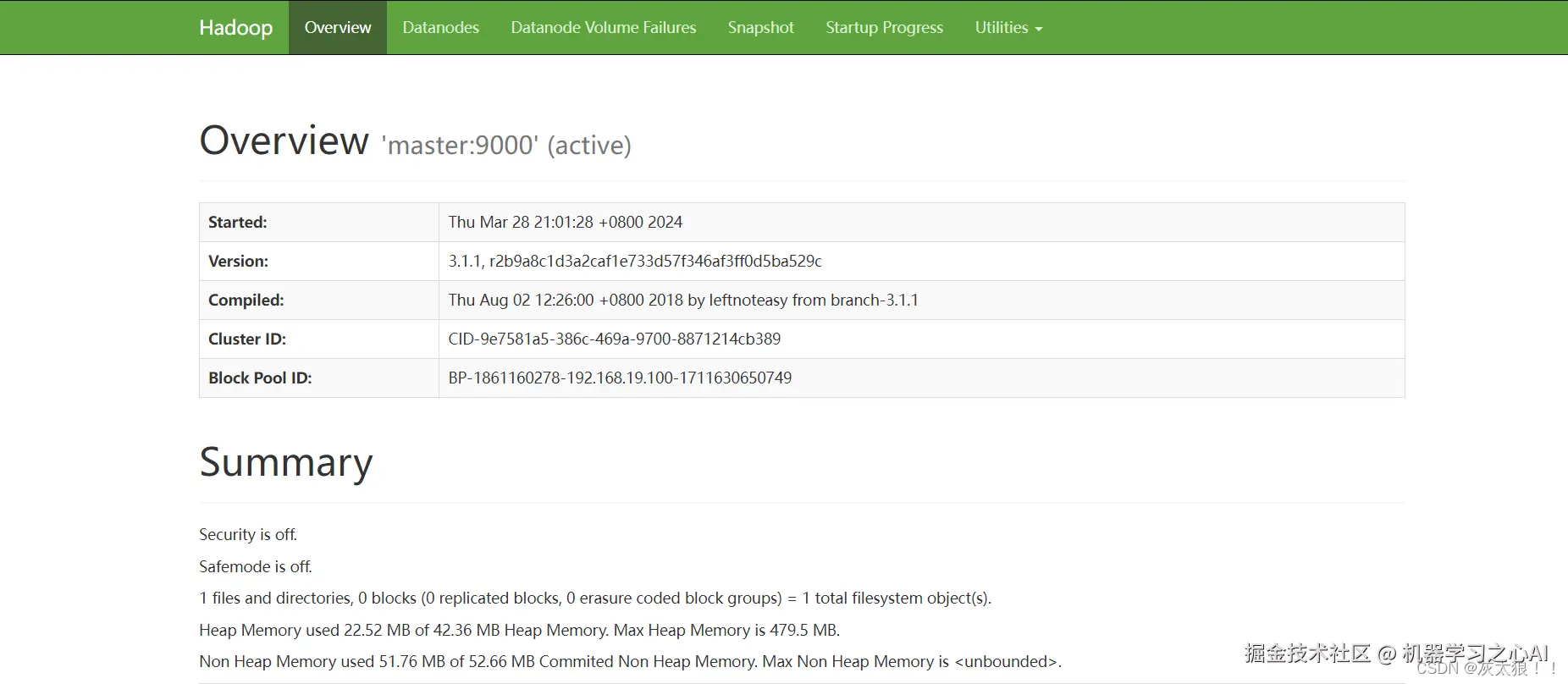The height and width of the screenshot is (684, 1568).
Task: Click the files and directories summary line
Action: point(595,598)
